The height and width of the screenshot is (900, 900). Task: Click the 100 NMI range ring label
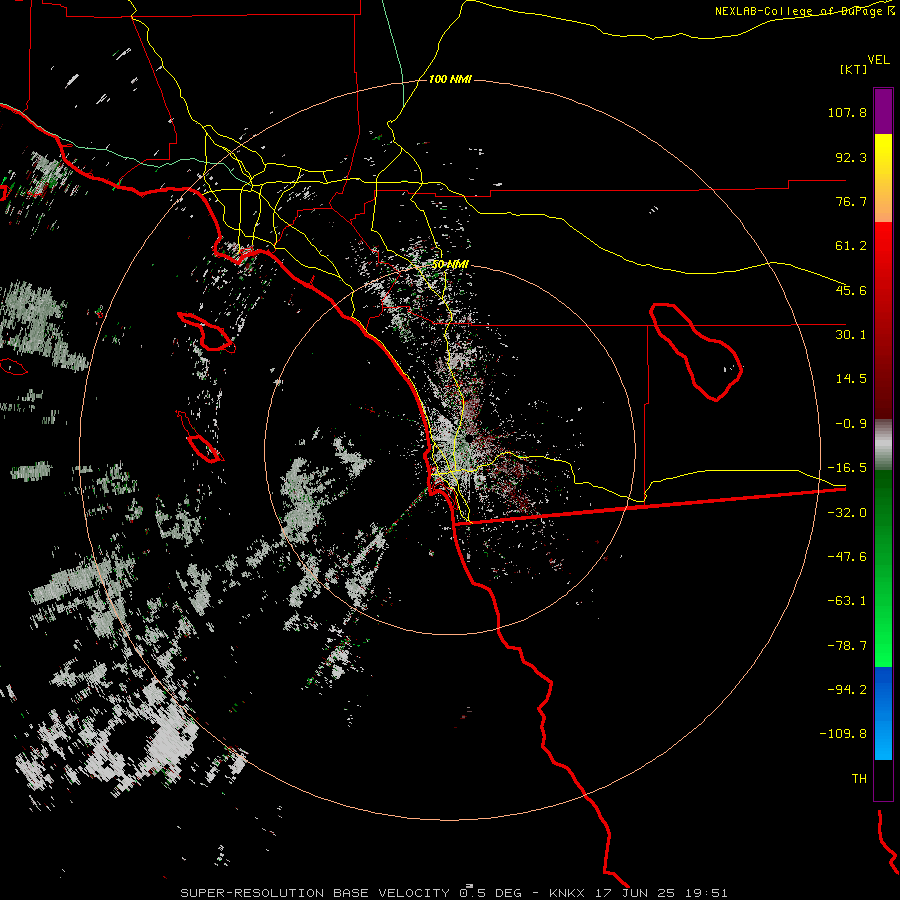click(x=450, y=79)
